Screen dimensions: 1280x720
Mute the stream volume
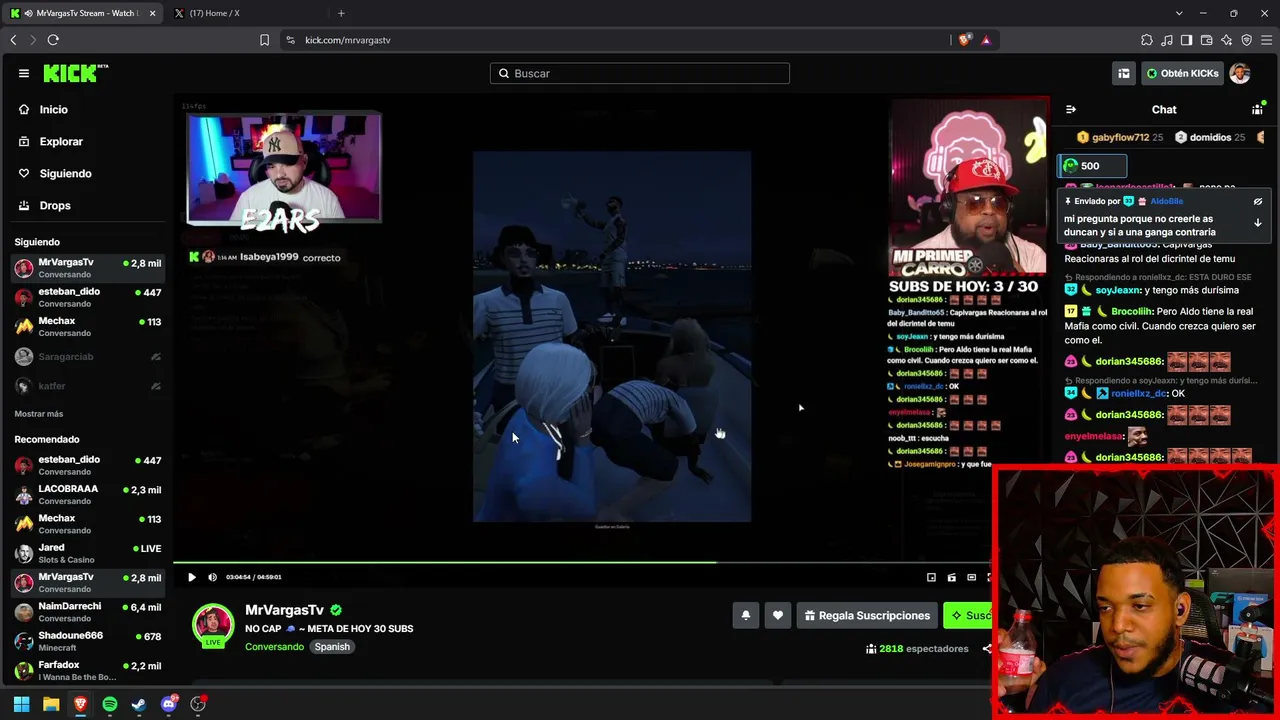pyautogui.click(x=212, y=577)
